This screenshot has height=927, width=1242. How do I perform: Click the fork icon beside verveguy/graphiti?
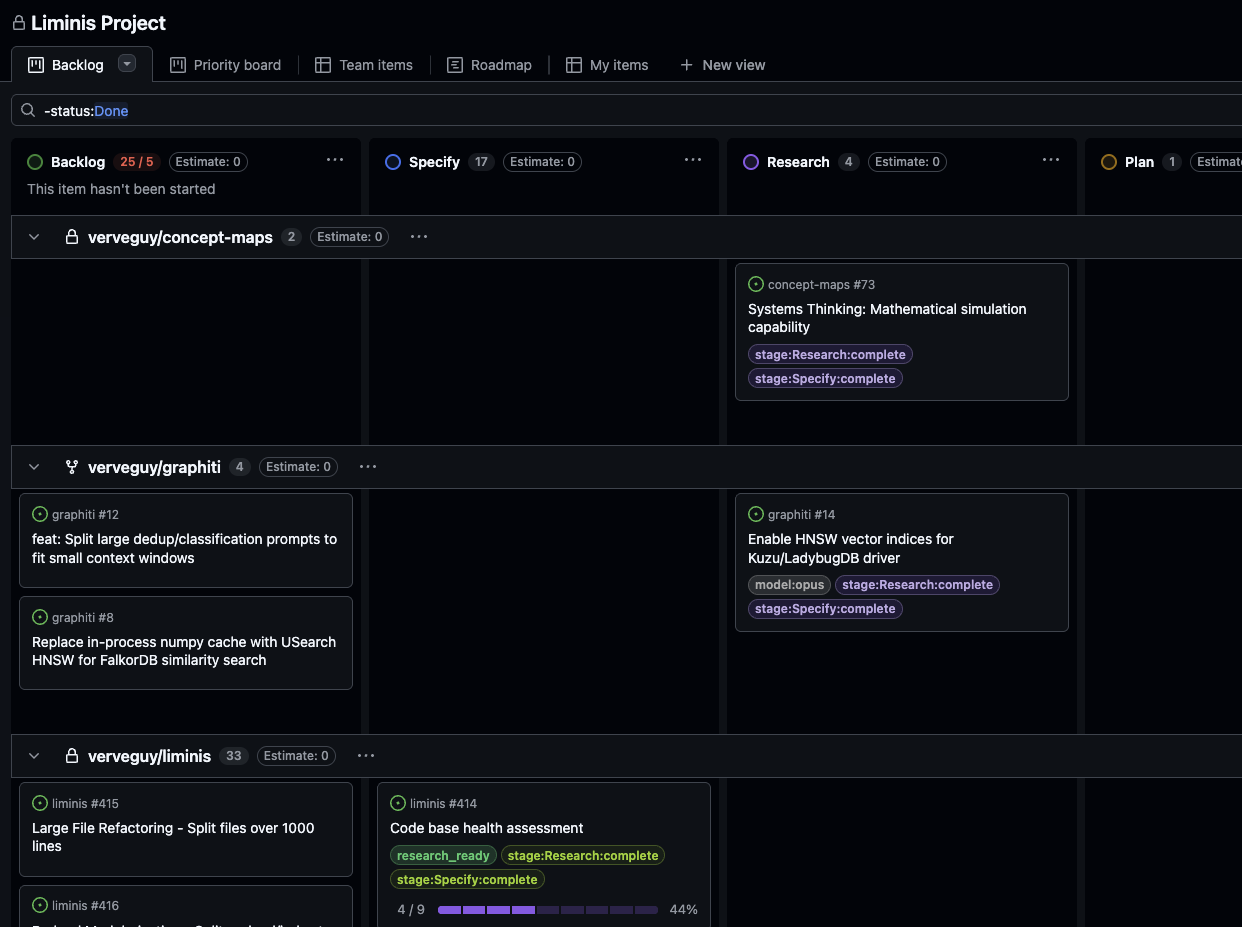pyautogui.click(x=71, y=466)
